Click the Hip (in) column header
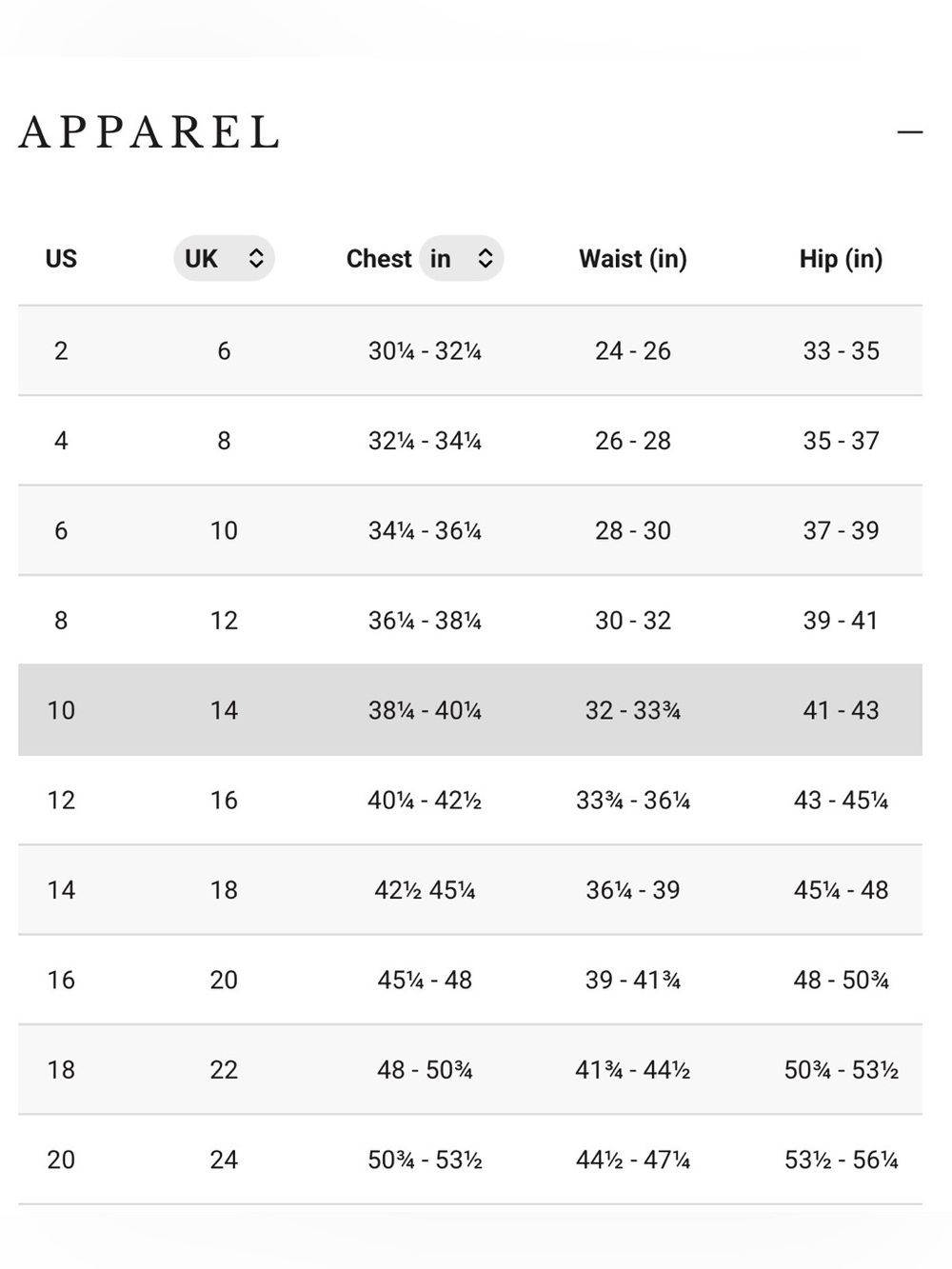The width and height of the screenshot is (952, 1269). tap(841, 259)
